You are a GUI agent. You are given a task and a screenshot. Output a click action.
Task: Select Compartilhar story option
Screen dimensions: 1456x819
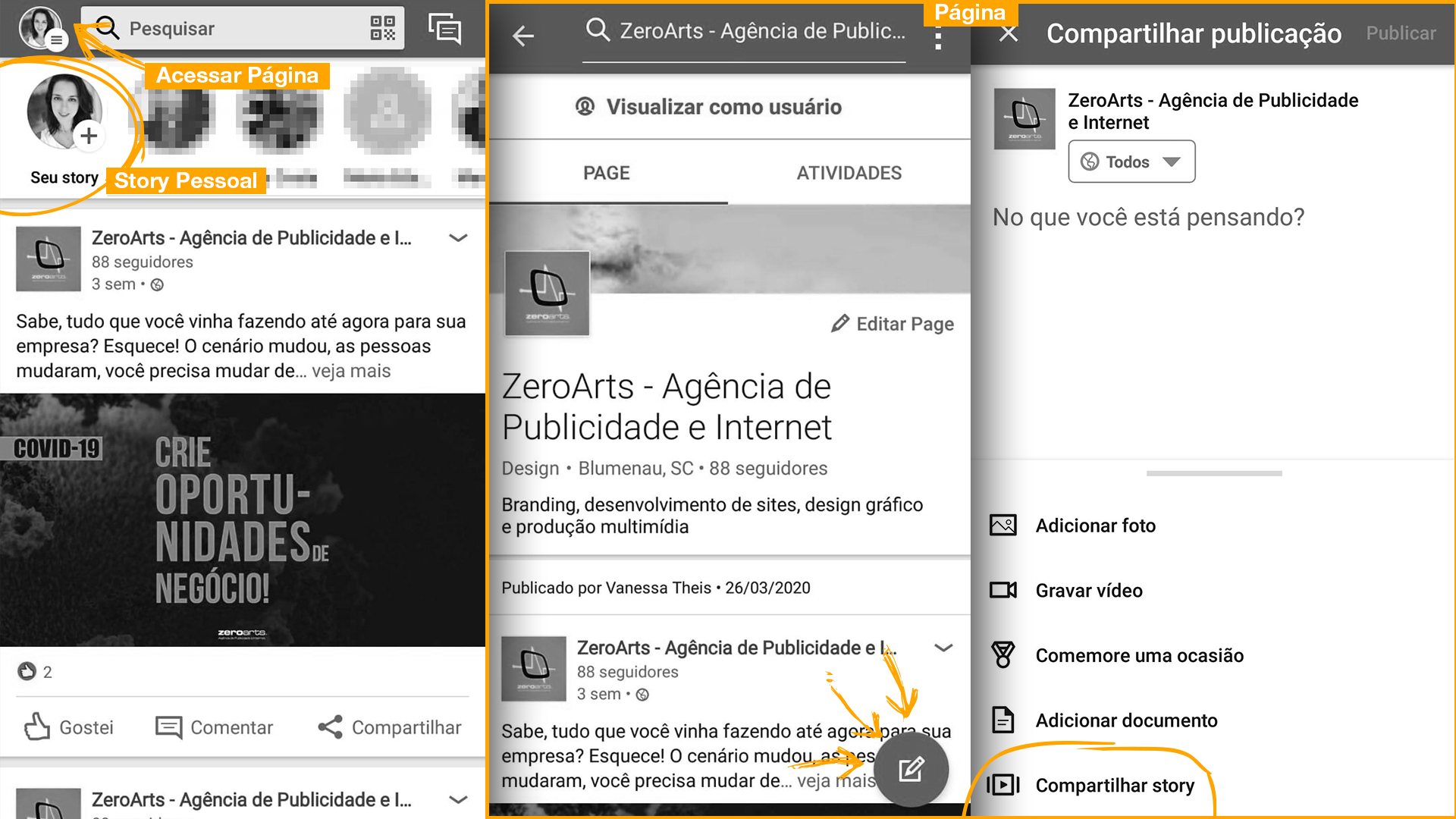click(x=1113, y=785)
